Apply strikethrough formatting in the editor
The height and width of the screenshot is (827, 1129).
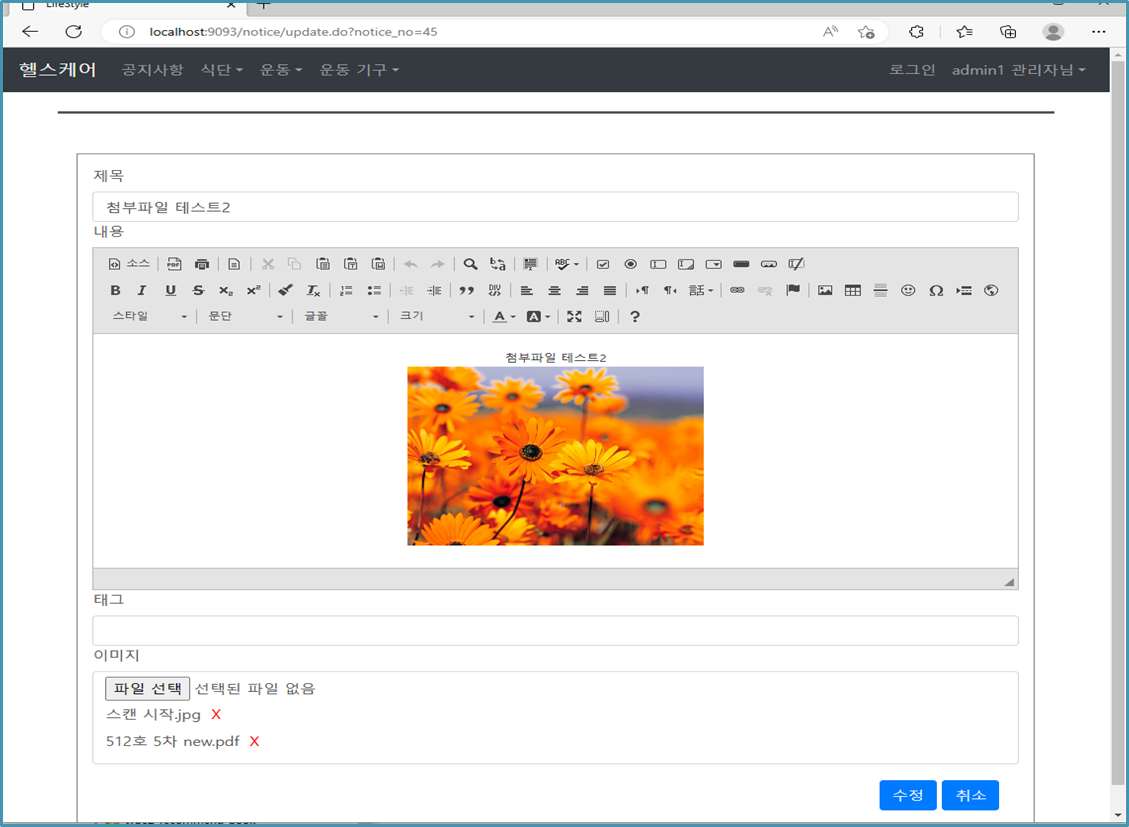coord(198,290)
